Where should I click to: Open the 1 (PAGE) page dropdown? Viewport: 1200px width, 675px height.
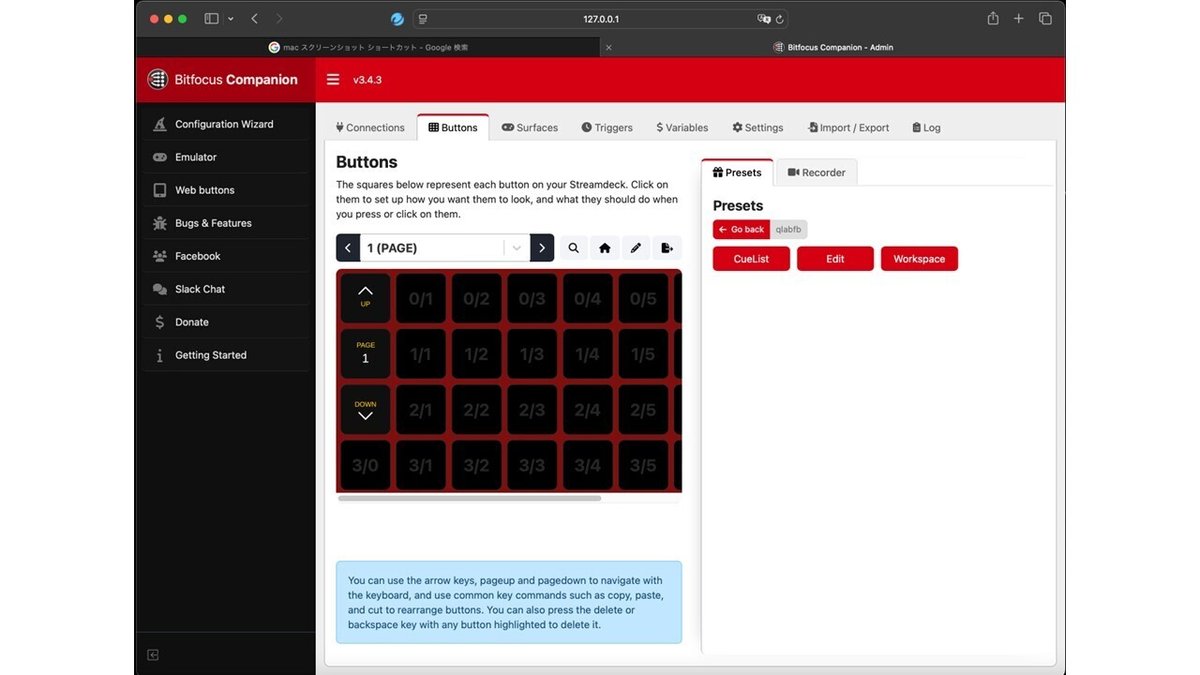pos(516,248)
